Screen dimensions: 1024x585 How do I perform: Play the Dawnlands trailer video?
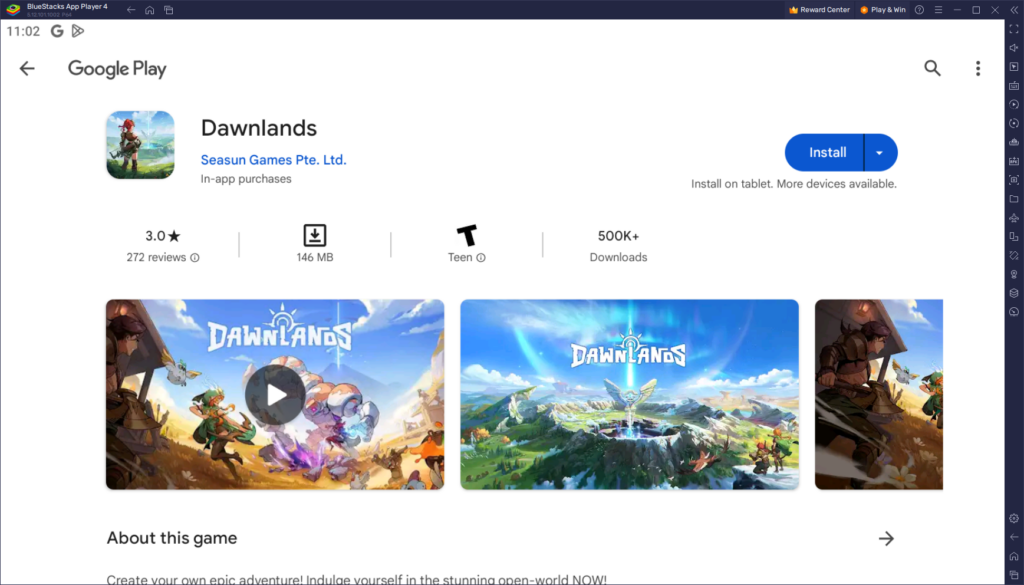274,394
